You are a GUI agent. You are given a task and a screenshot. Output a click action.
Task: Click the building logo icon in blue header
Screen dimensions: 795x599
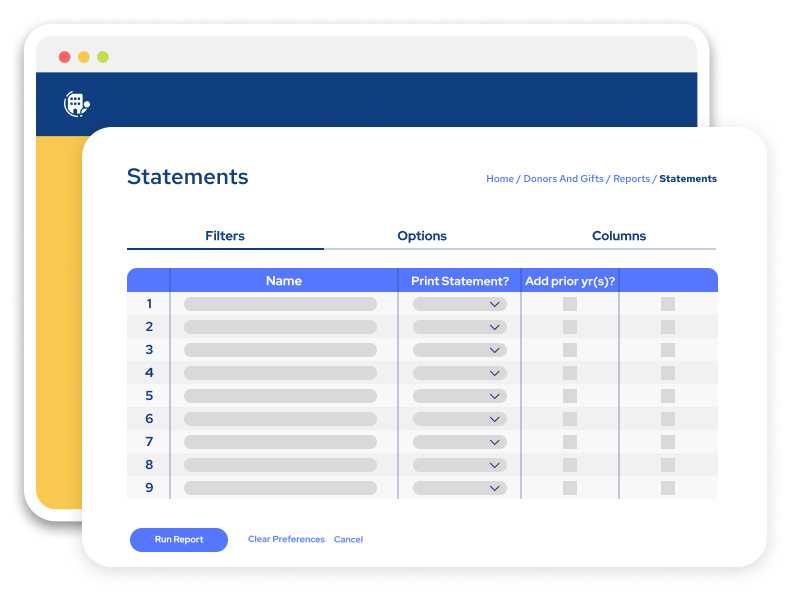(77, 104)
